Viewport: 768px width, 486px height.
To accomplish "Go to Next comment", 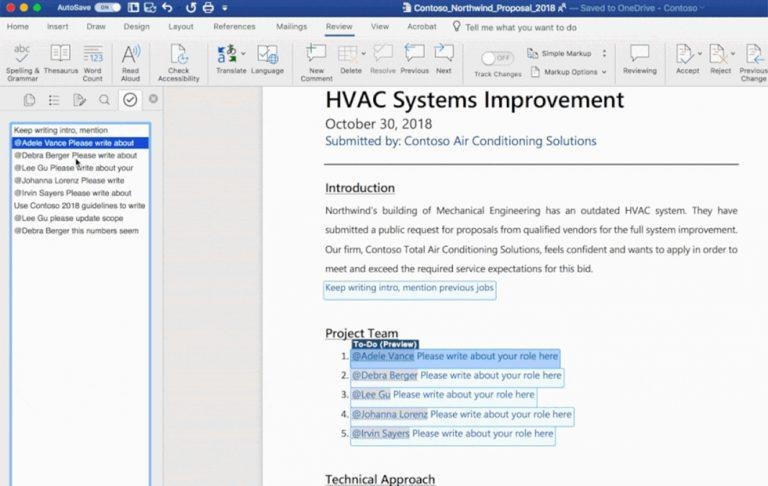I will 444,59.
